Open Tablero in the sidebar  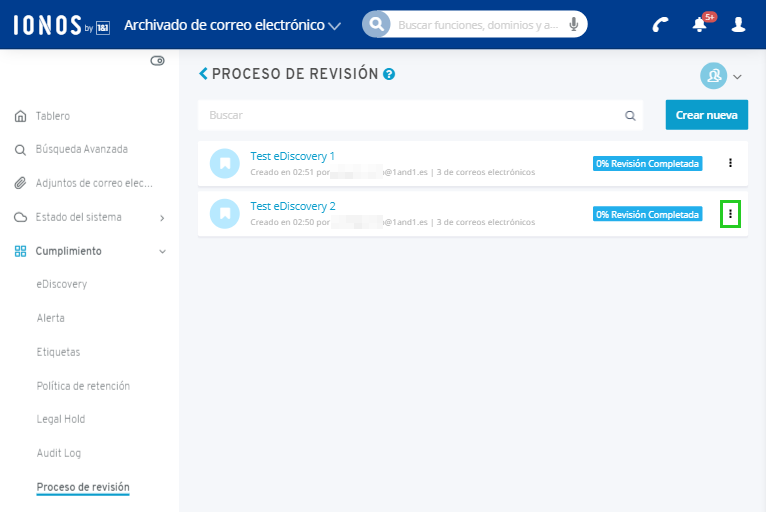[53, 116]
